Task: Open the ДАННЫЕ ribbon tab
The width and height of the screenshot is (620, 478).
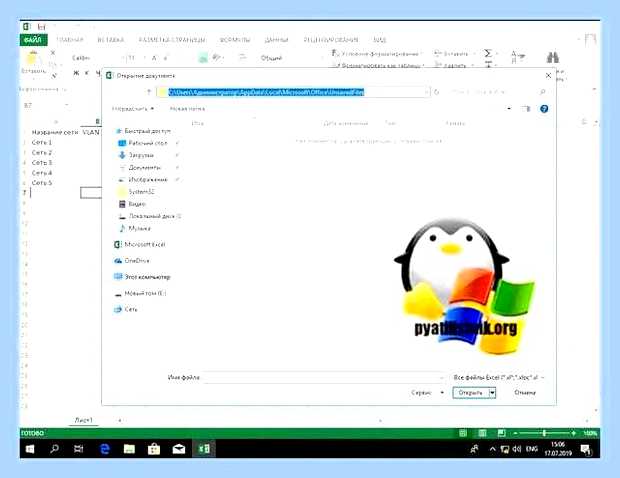Action: point(276,40)
